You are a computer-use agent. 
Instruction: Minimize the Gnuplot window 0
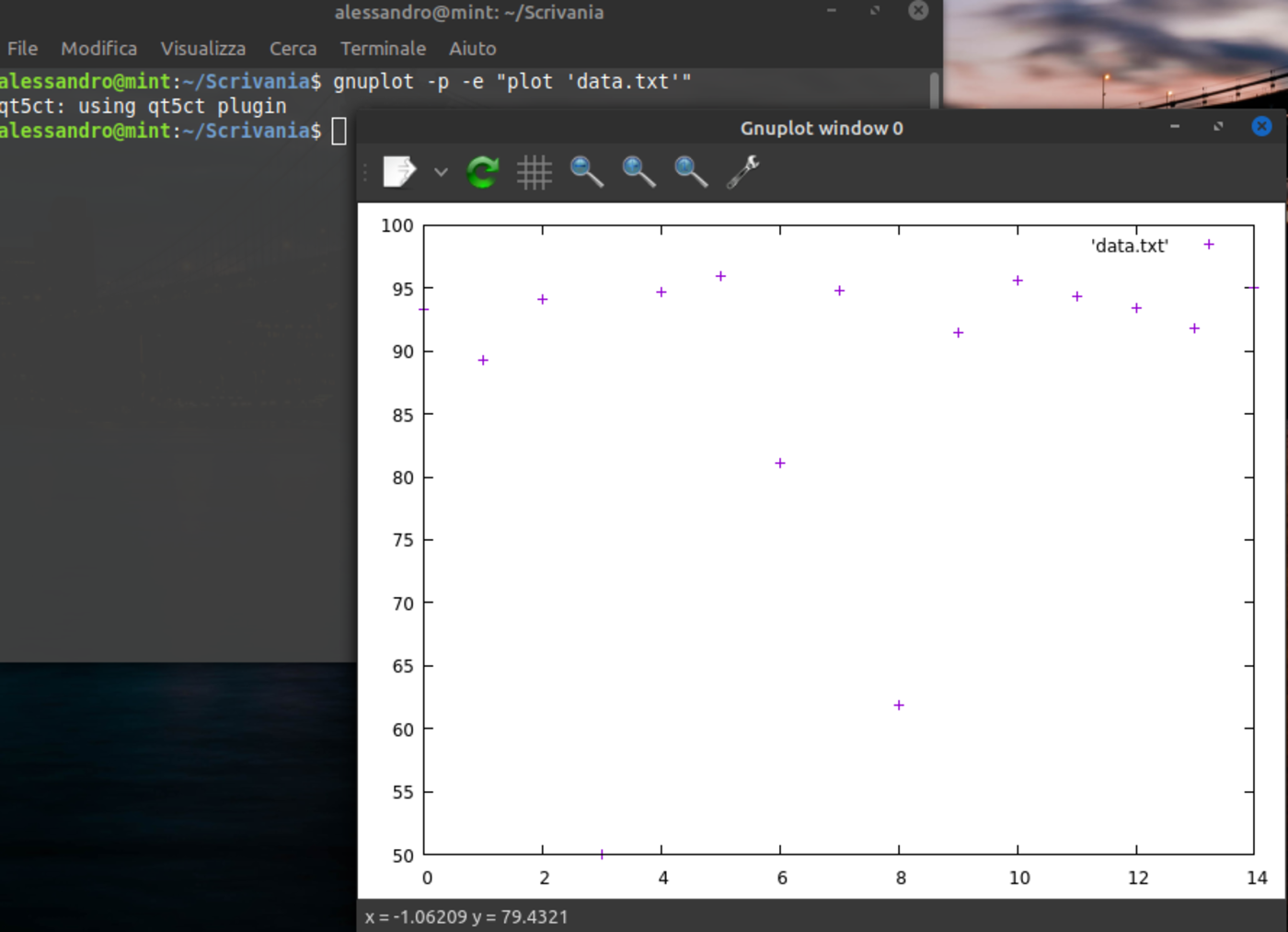coord(1175,126)
